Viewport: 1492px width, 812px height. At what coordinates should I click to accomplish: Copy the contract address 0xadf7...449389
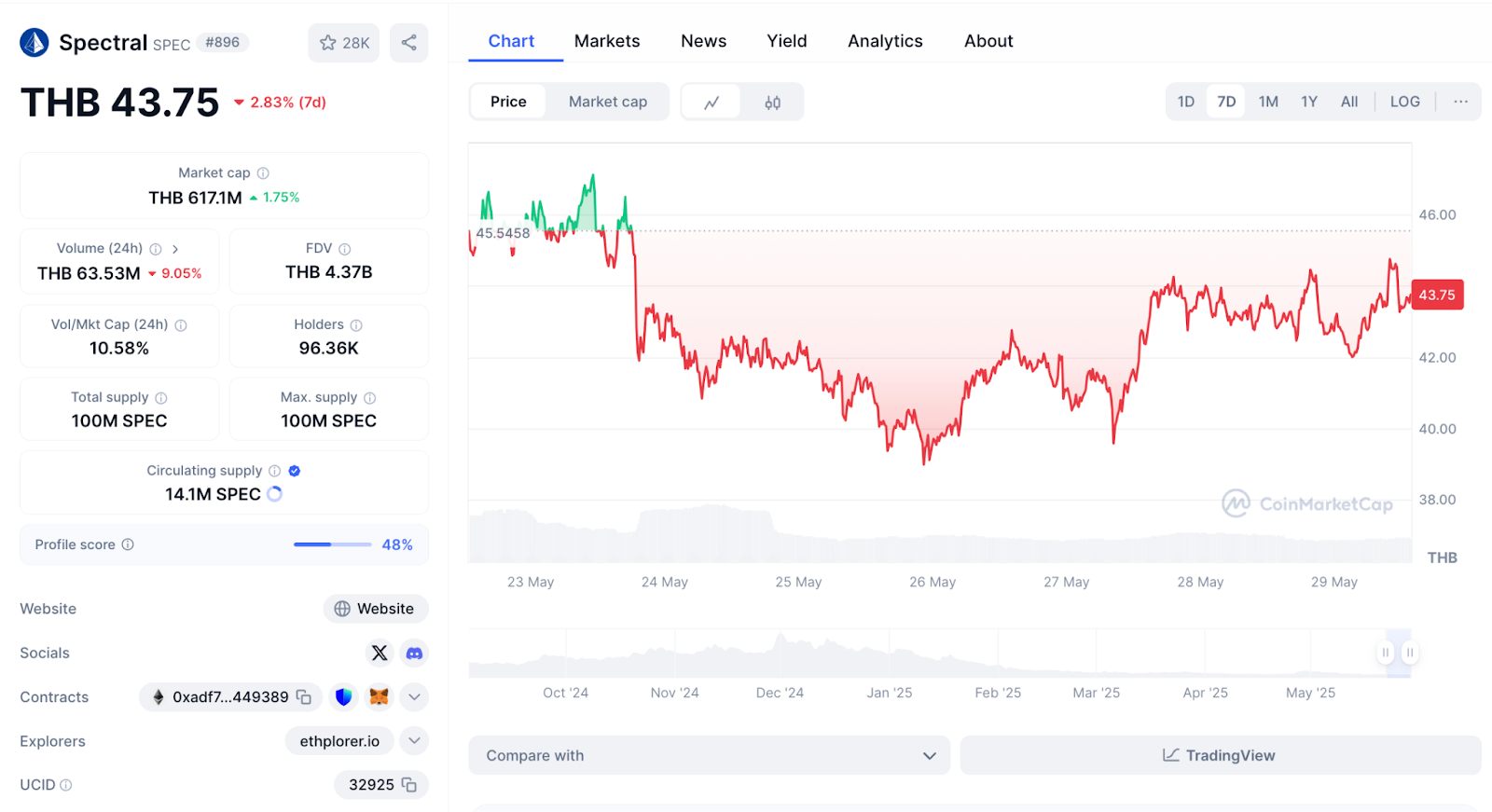point(304,696)
